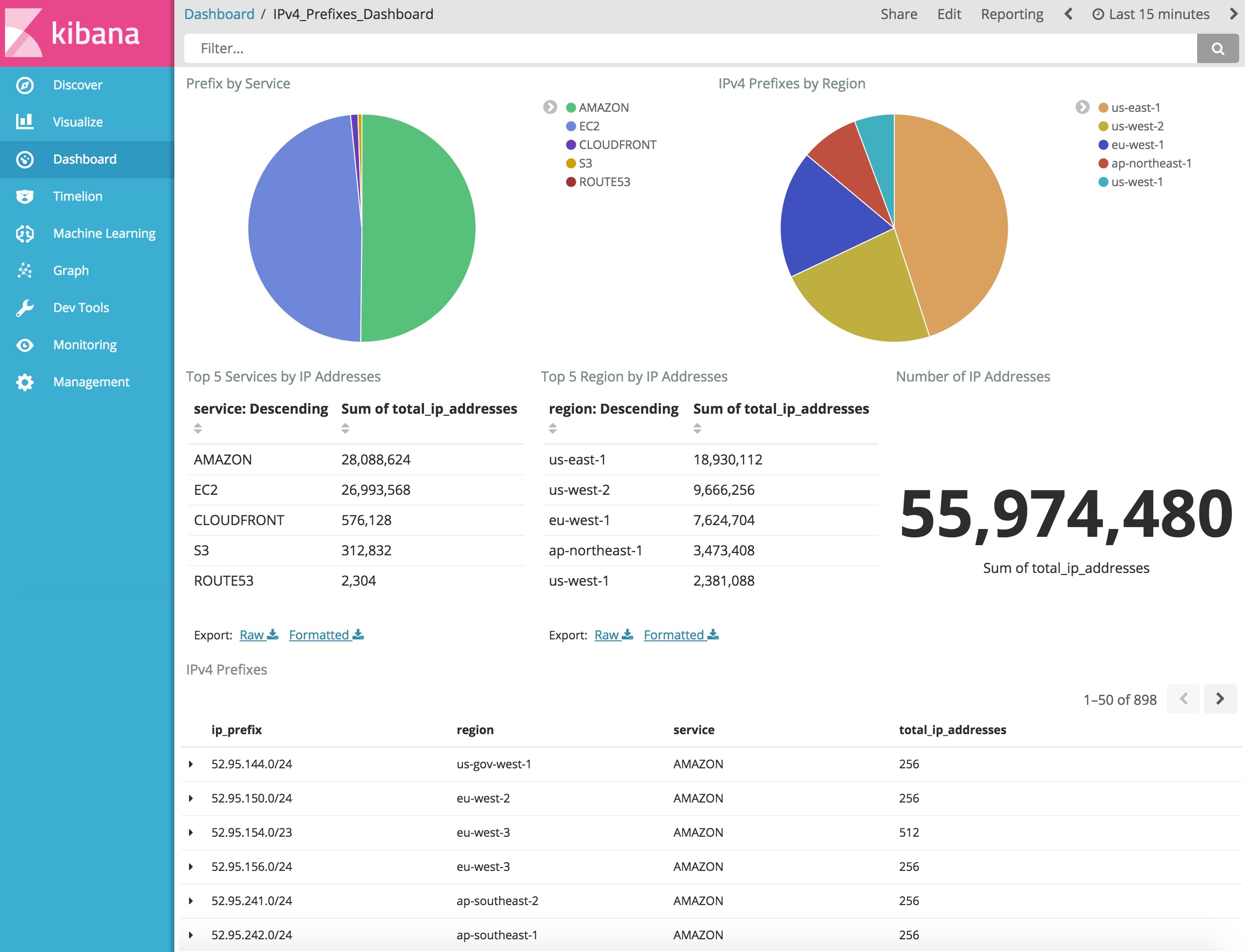Open the Management gear icon

click(25, 382)
